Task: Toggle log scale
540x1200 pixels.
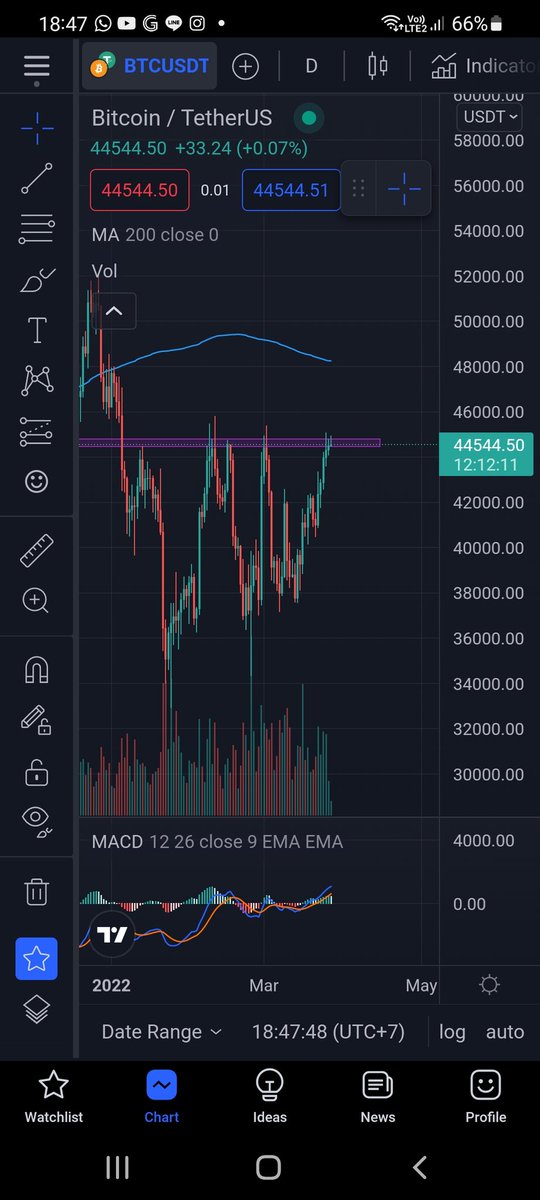Action: (x=452, y=1032)
